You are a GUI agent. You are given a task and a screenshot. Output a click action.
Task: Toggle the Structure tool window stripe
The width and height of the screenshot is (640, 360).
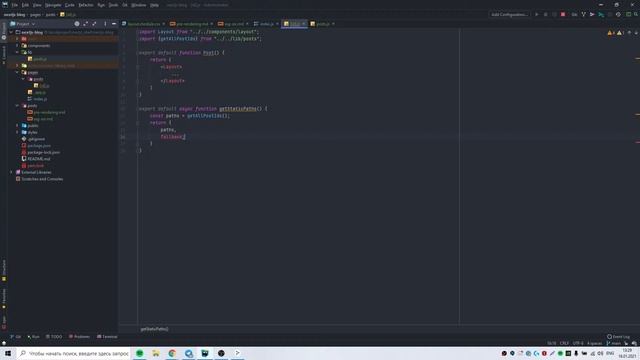pos(4,270)
